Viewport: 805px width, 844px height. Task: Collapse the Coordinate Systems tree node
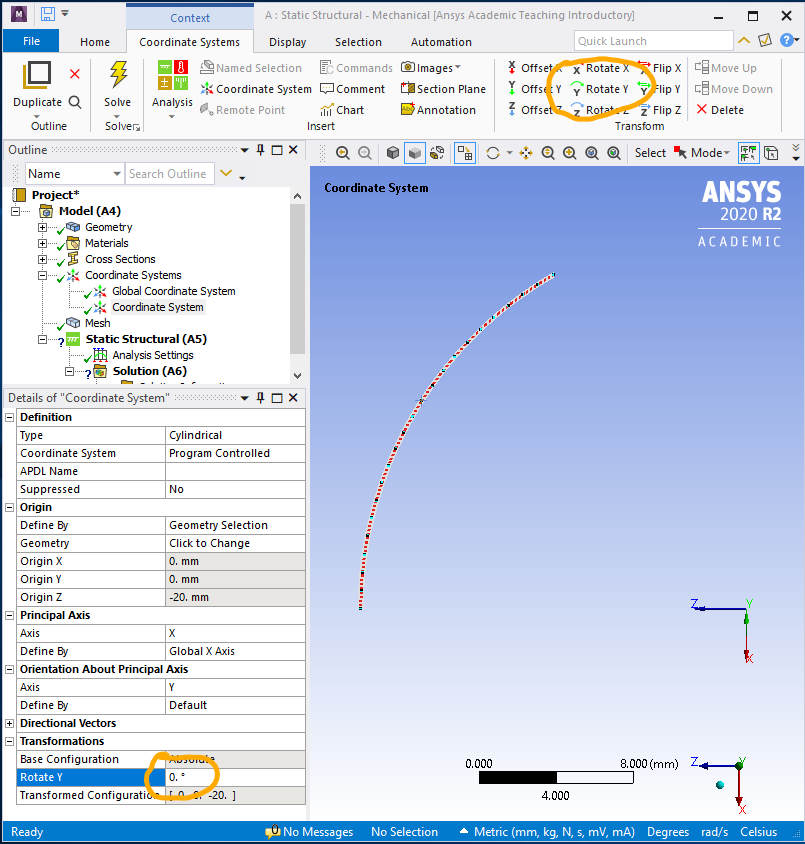pos(42,276)
